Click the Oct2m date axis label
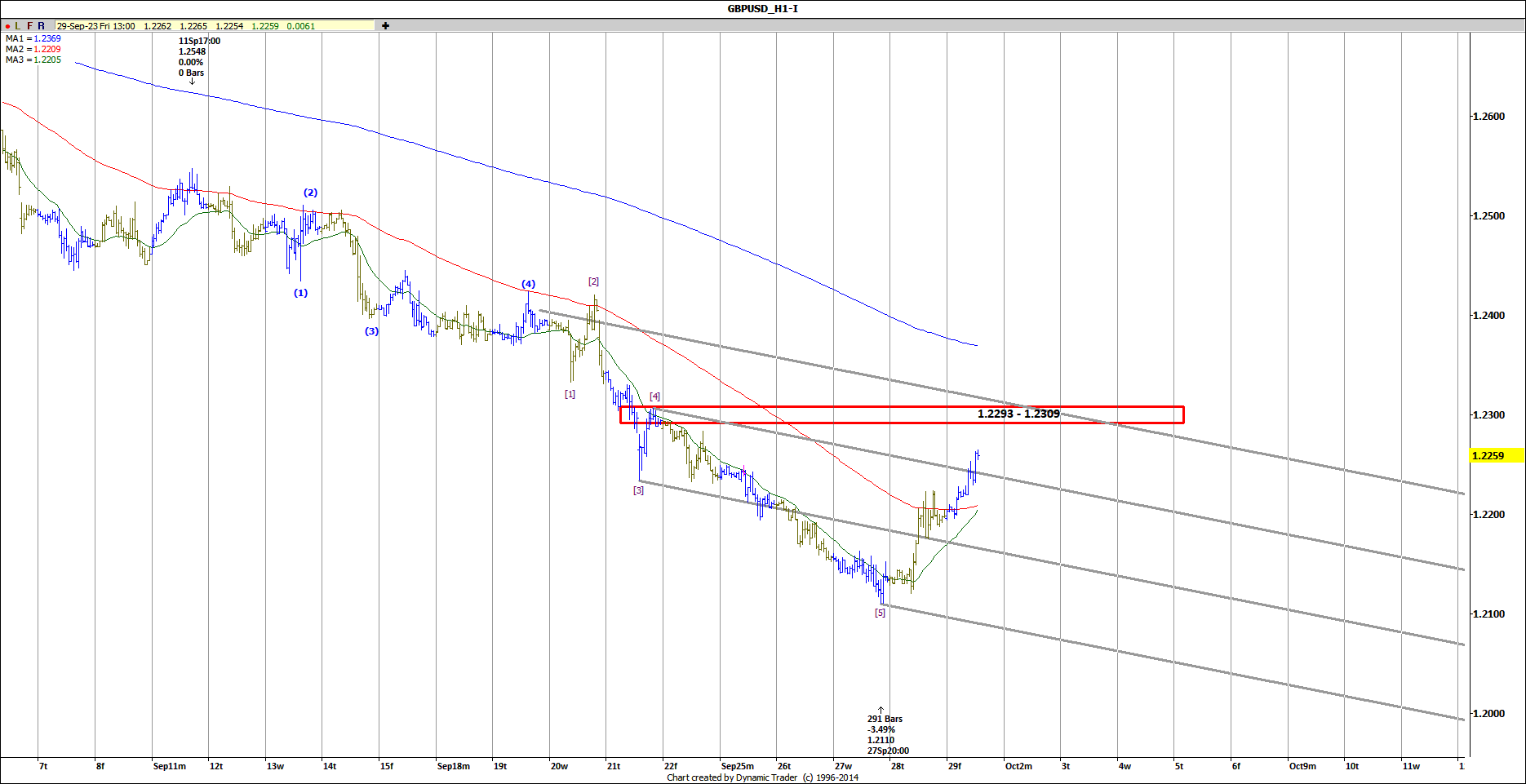 (1018, 766)
